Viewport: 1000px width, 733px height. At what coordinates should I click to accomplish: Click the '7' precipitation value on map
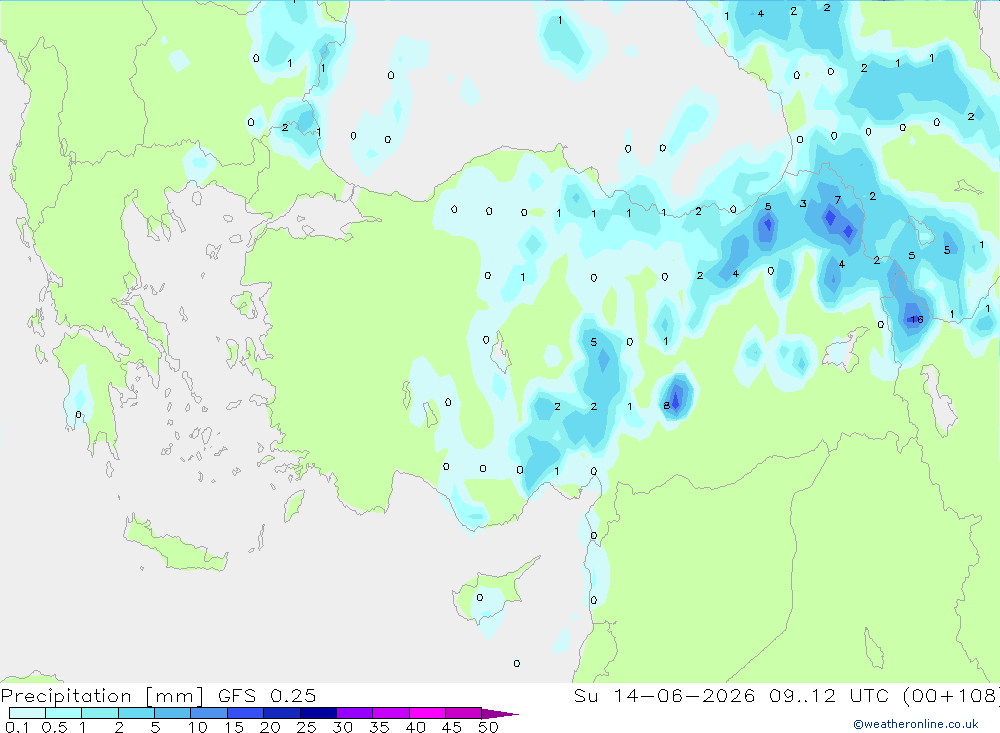click(x=837, y=200)
